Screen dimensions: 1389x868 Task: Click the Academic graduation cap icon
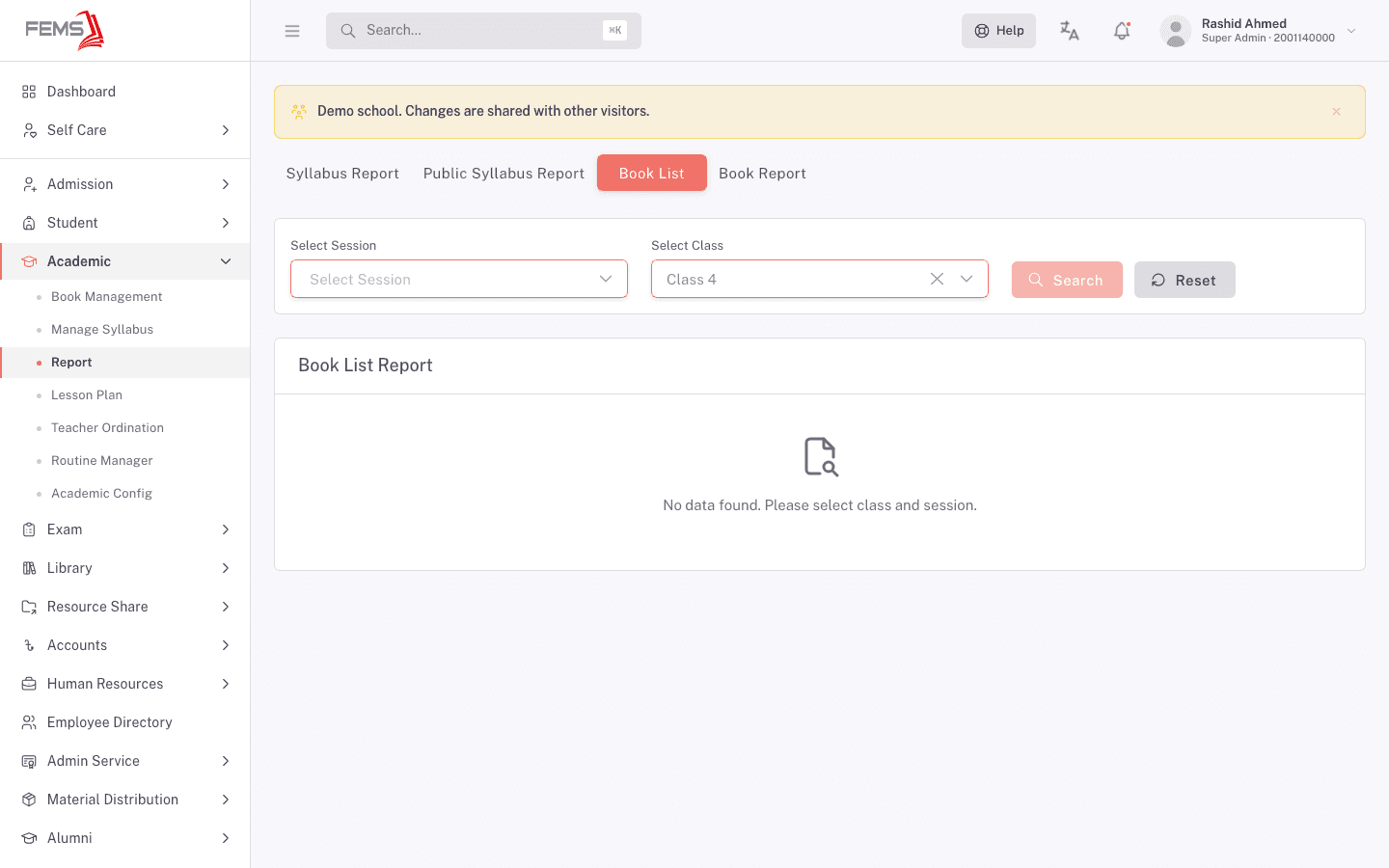29,261
